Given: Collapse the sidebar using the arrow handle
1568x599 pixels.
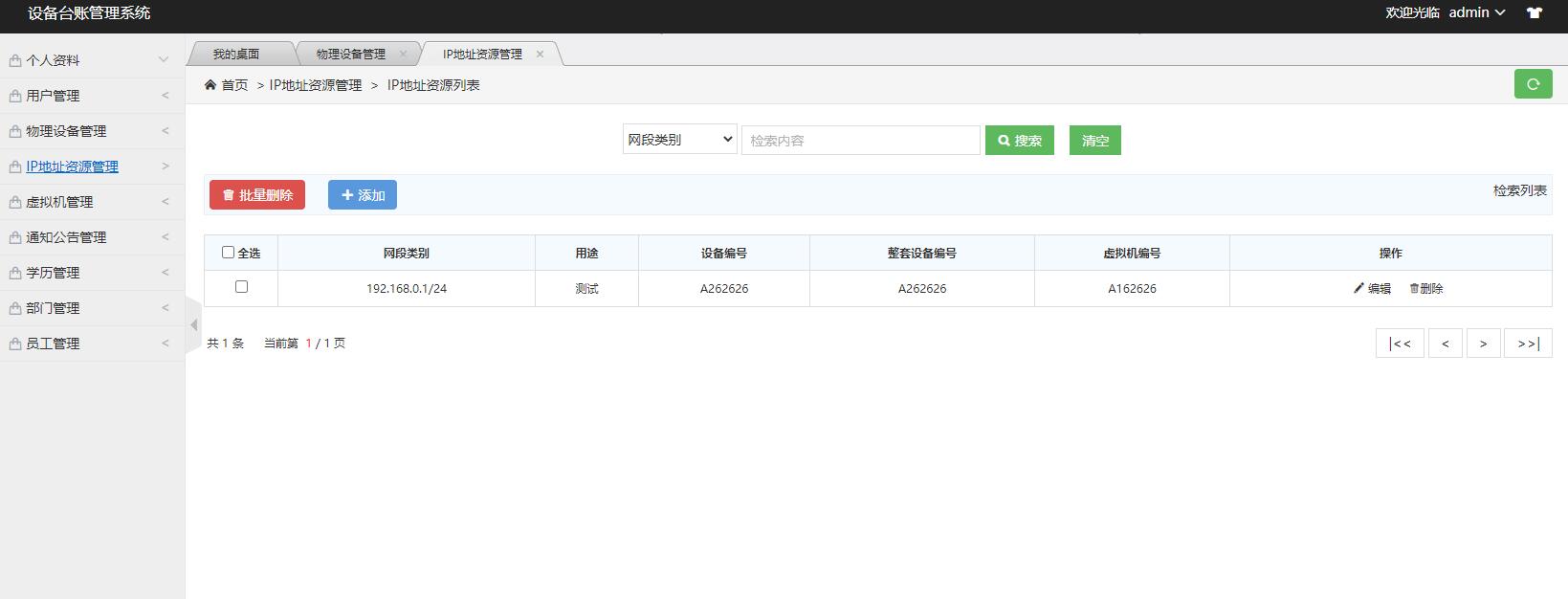Looking at the screenshot, I should 193,325.
